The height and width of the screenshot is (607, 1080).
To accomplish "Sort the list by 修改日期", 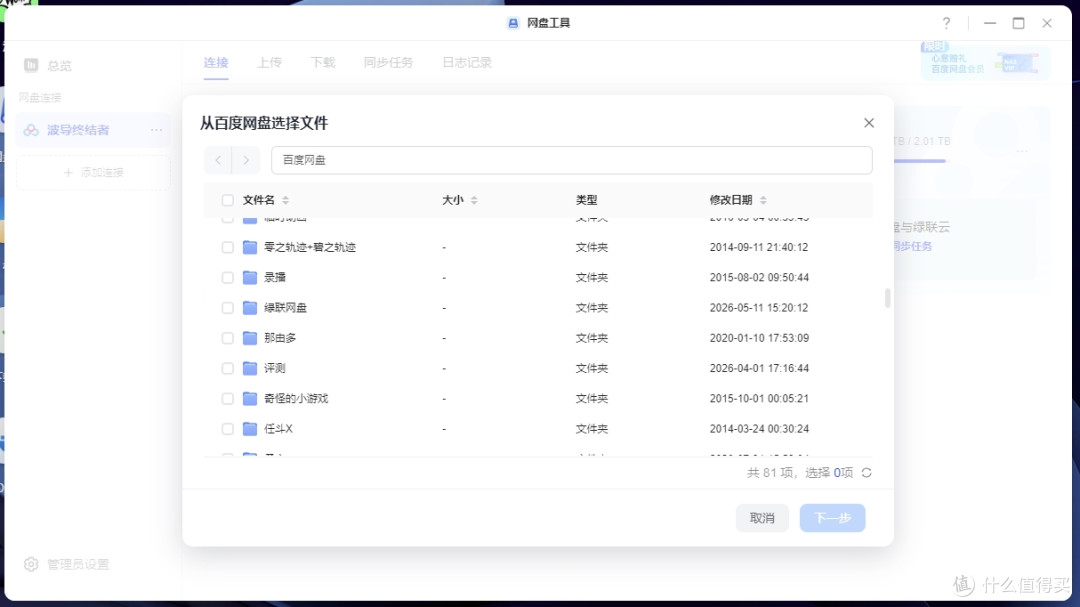I will 762,200.
